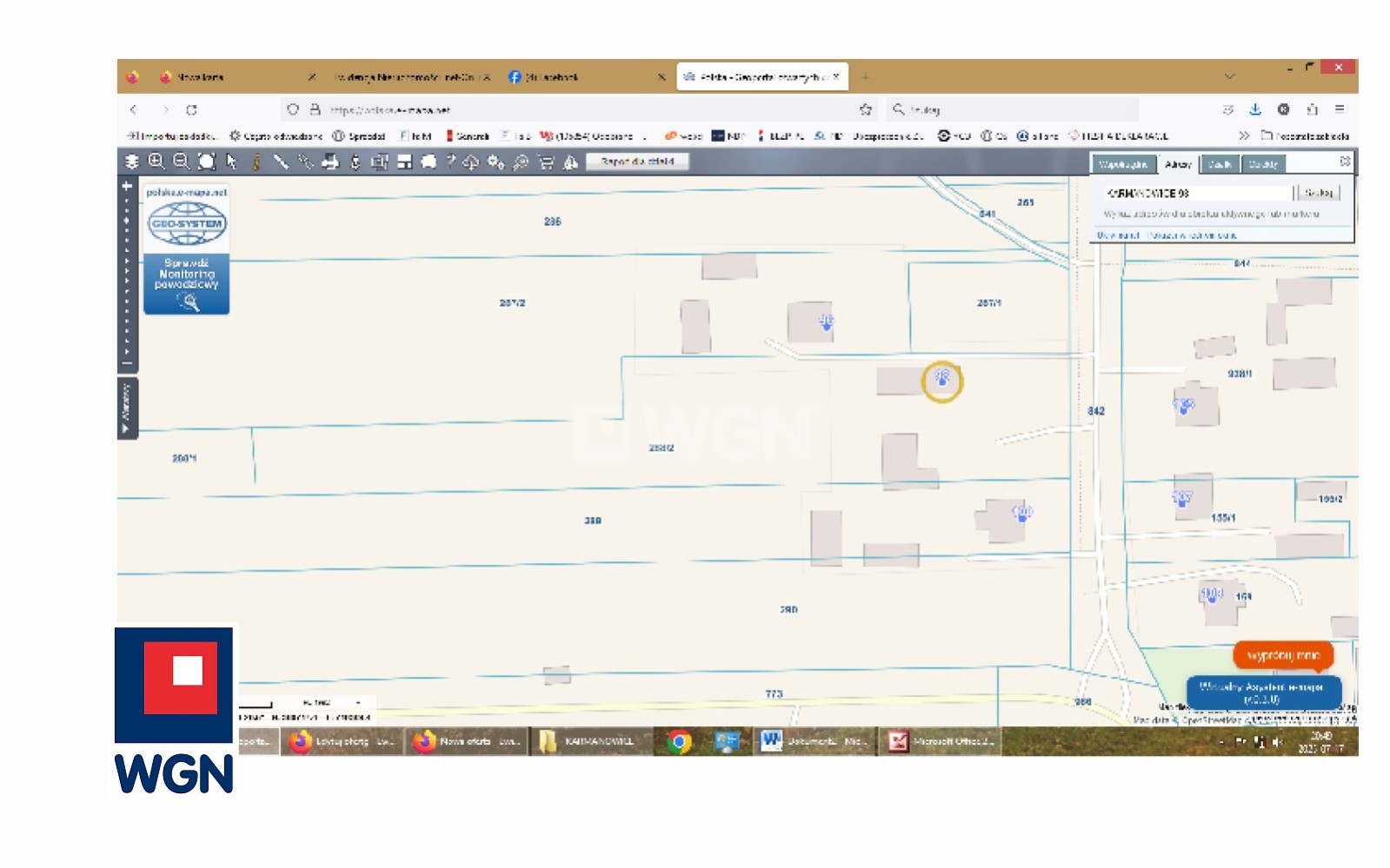Screen dimensions: 1390x868
Task: Click the print map icon
Action: 330,162
